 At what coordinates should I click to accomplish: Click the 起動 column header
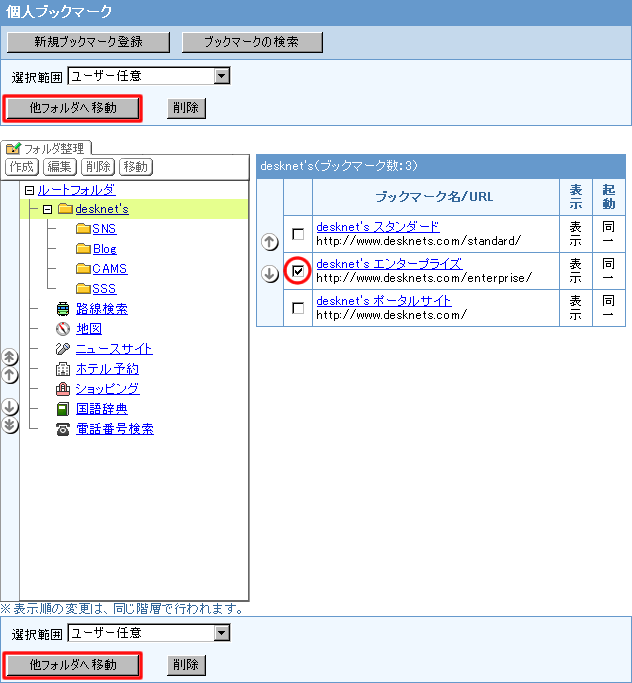point(609,197)
